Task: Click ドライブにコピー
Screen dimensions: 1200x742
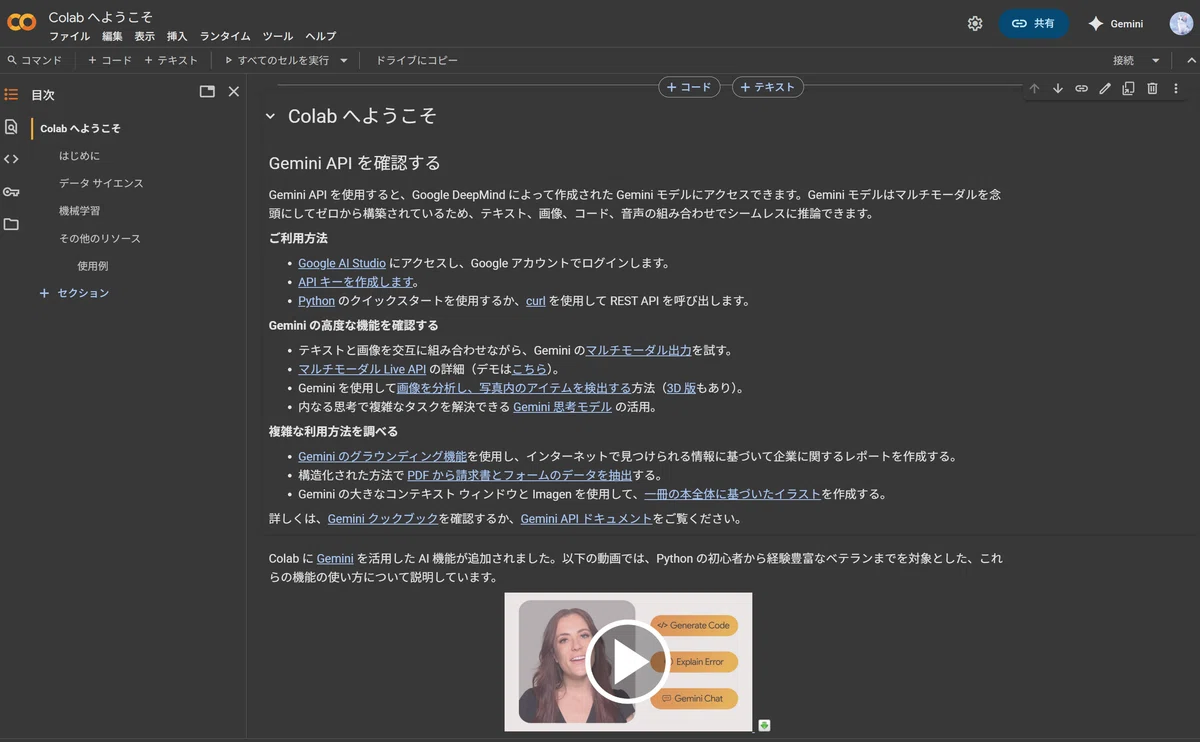Action: coord(417,60)
